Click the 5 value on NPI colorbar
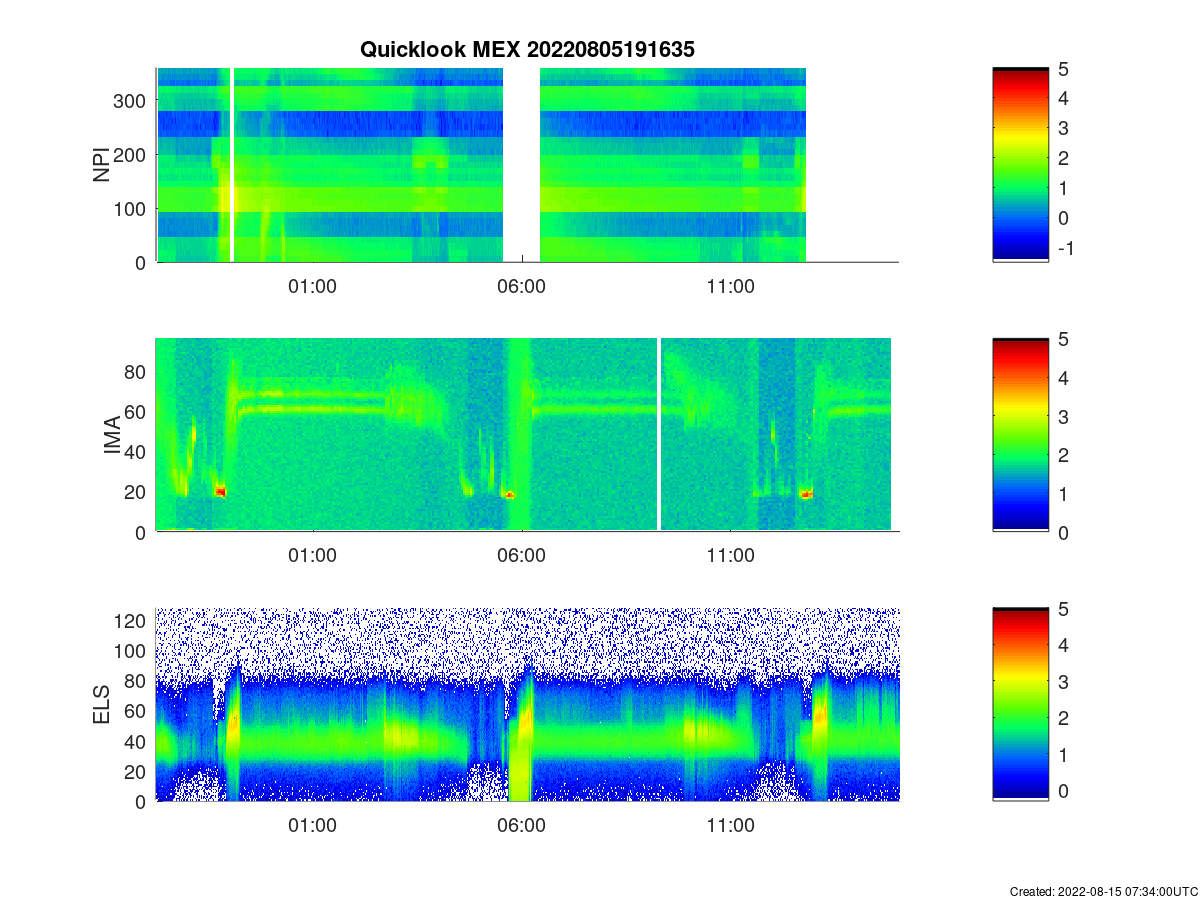1200x900 pixels. 1064,69
